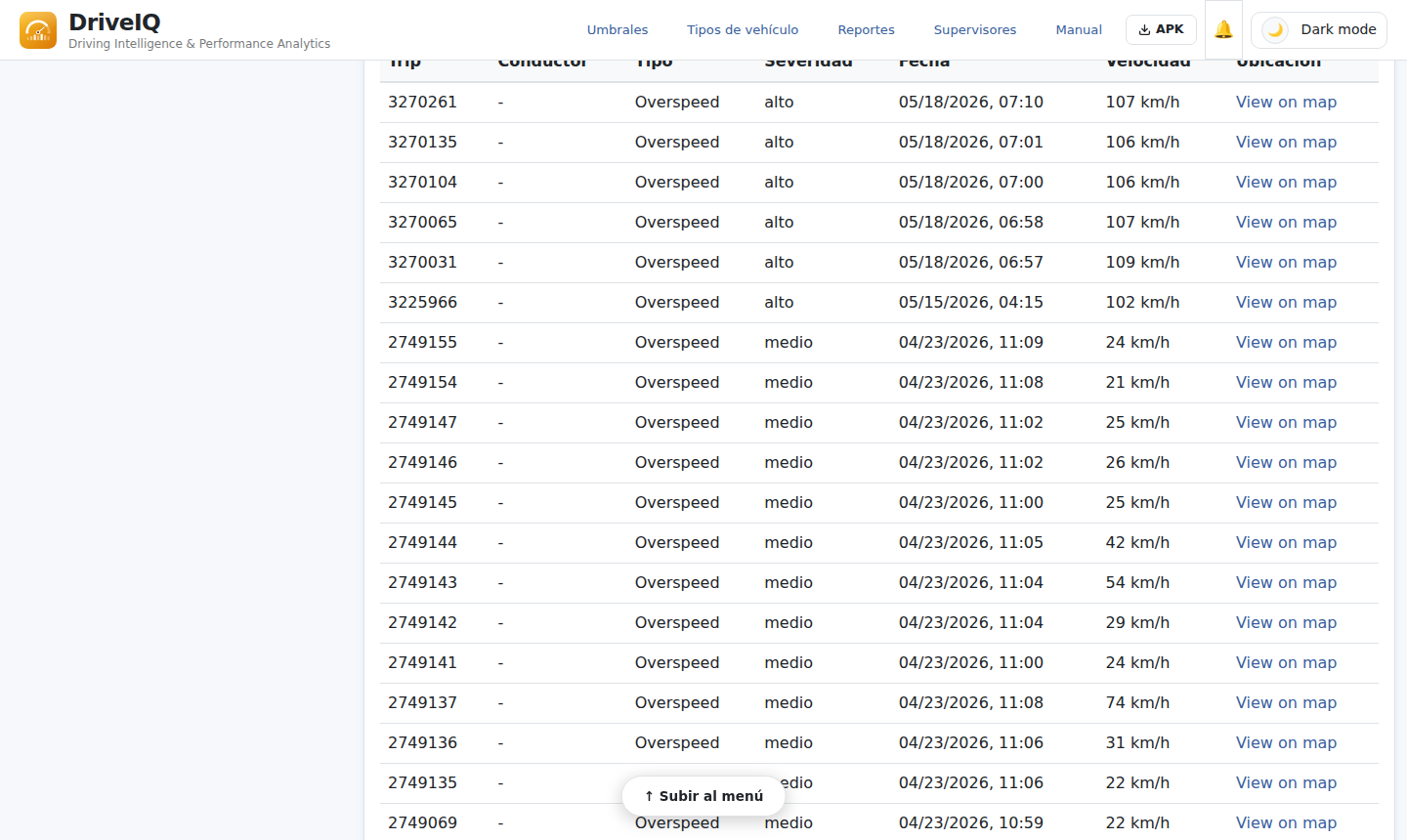View trip 2749144 on map
The width and height of the screenshot is (1407, 840).
coord(1286,543)
